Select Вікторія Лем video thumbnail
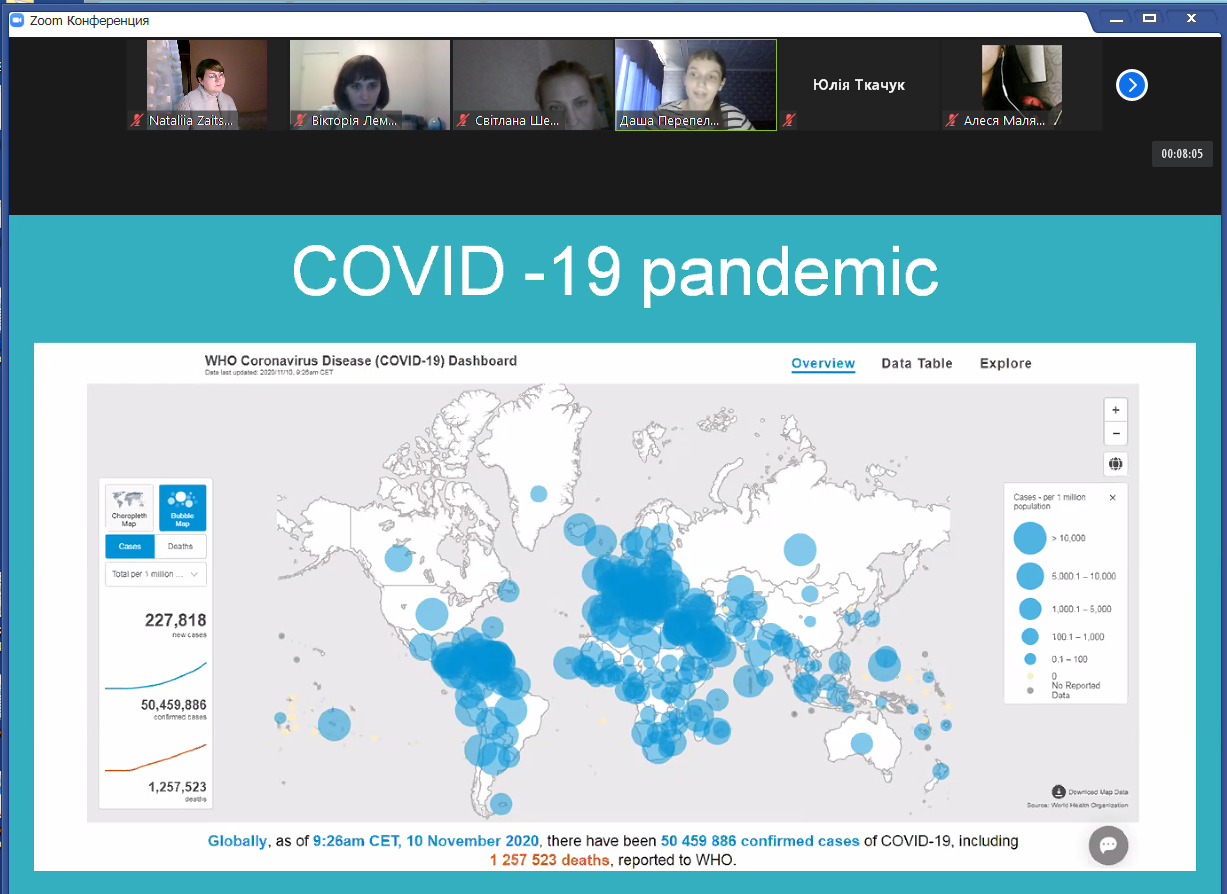This screenshot has width=1227, height=894. coord(370,85)
